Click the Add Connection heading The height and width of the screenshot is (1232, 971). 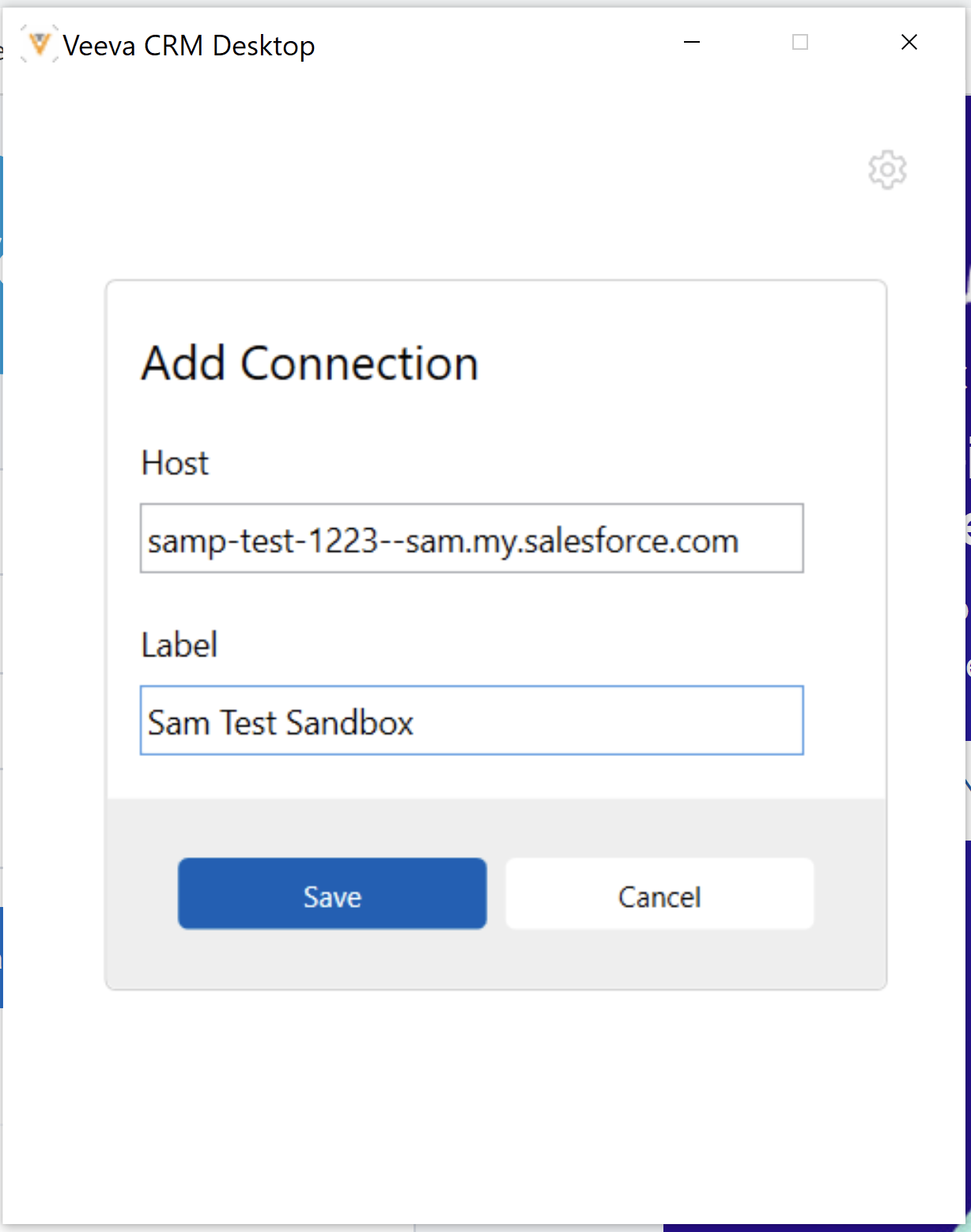(x=309, y=363)
